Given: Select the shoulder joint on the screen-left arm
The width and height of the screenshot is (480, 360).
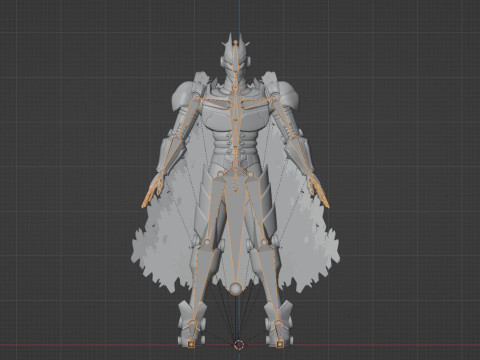Looking at the screenshot, I should [x=197, y=98].
